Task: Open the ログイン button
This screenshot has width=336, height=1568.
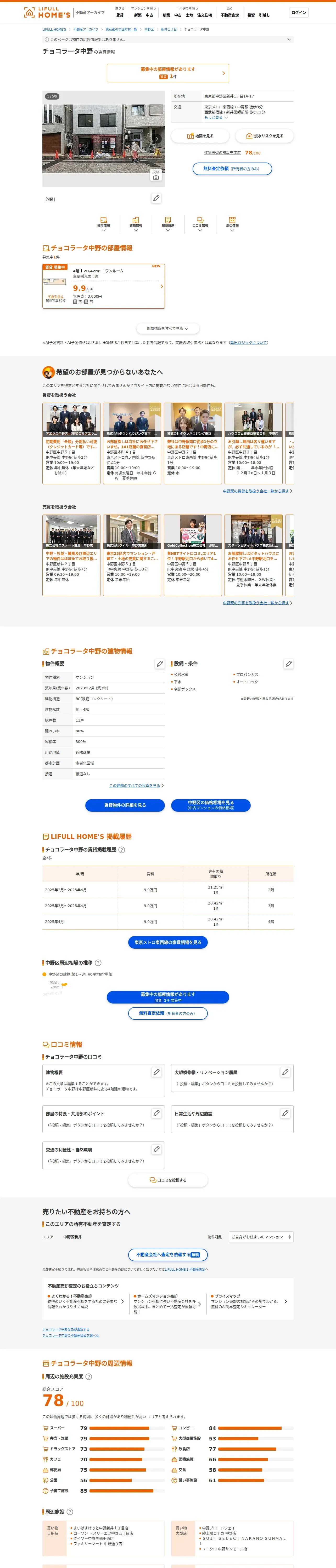Action: [299, 12]
